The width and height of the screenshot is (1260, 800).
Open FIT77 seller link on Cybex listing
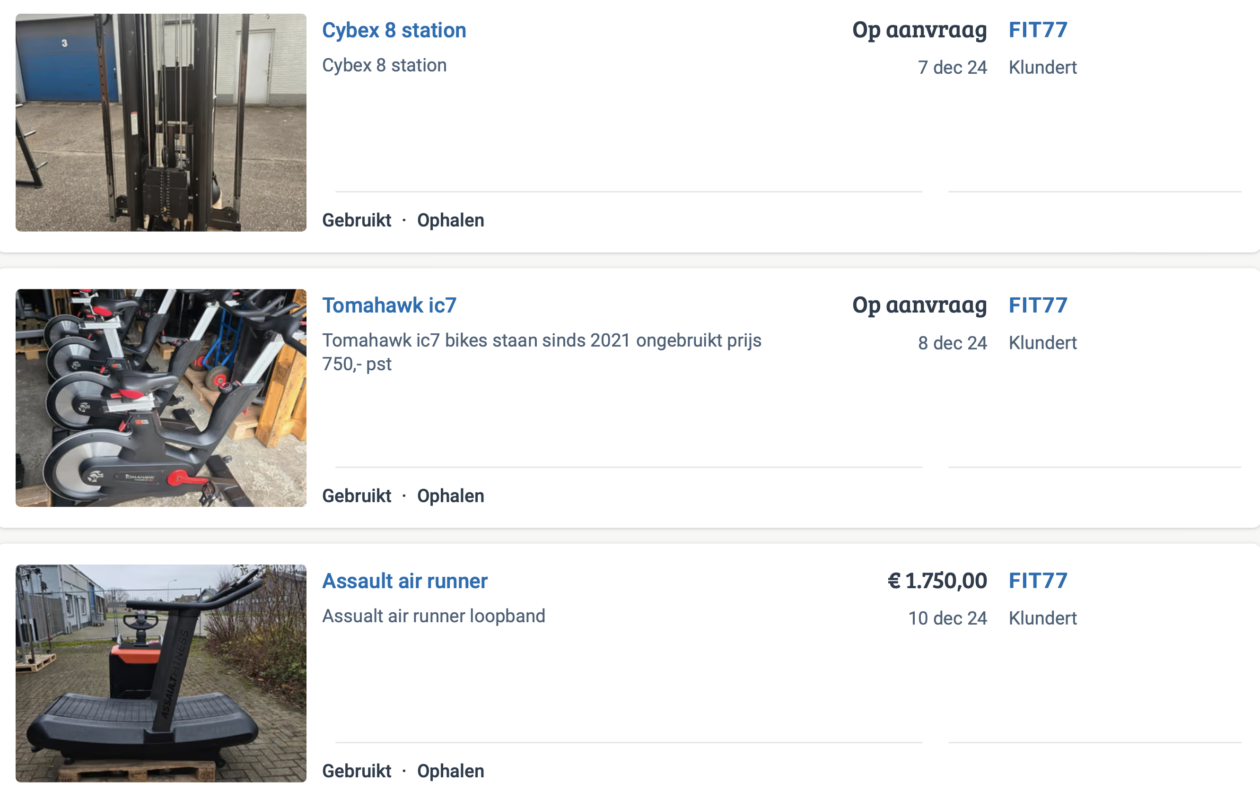pos(1038,30)
